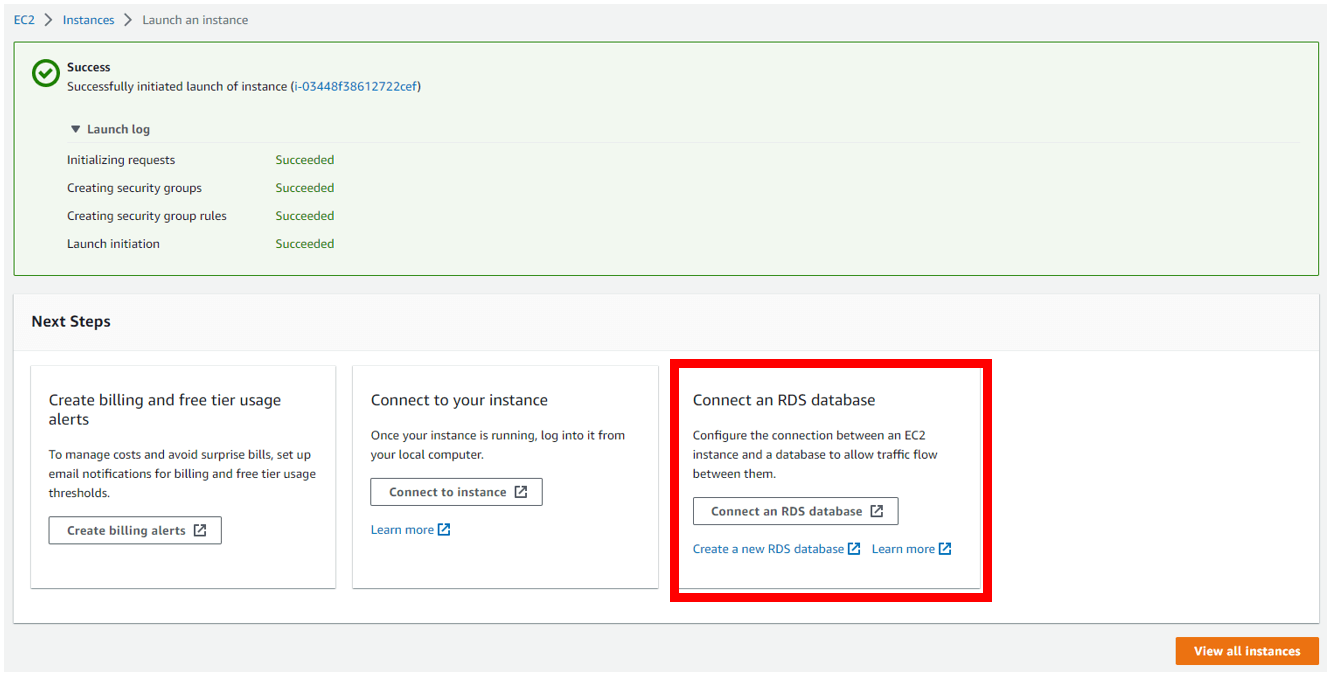Open Learn more under Connect to your instance
The width and height of the screenshot is (1333, 682).
tap(402, 530)
